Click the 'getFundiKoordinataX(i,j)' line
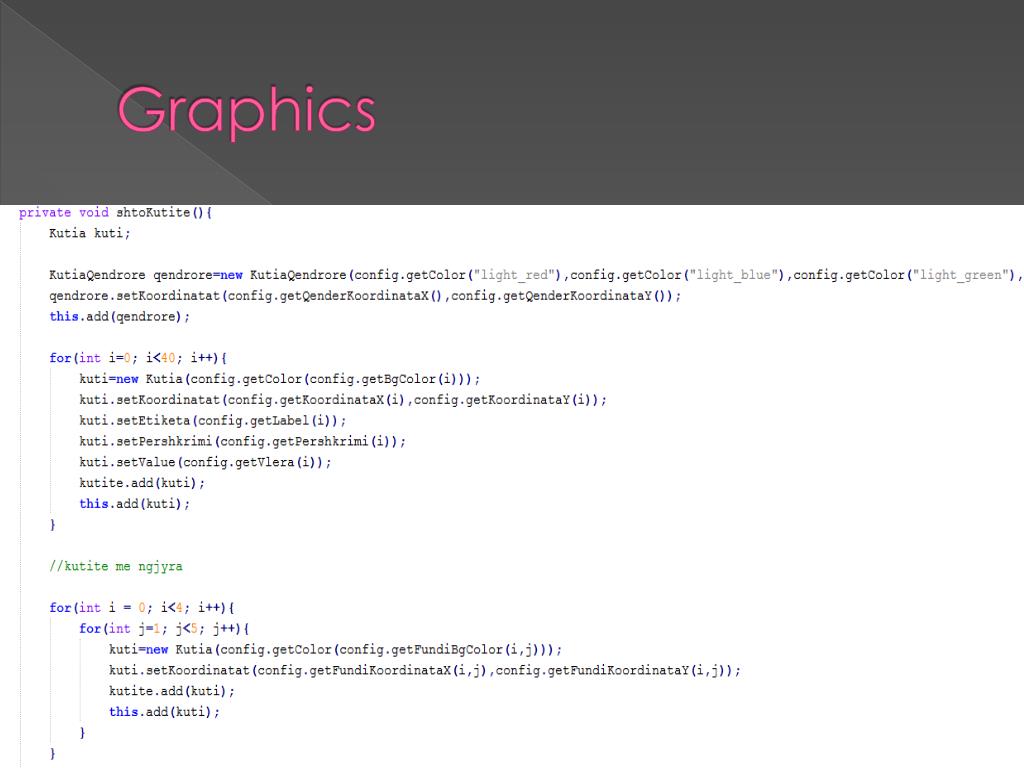The height and width of the screenshot is (768, 1024). 424,671
